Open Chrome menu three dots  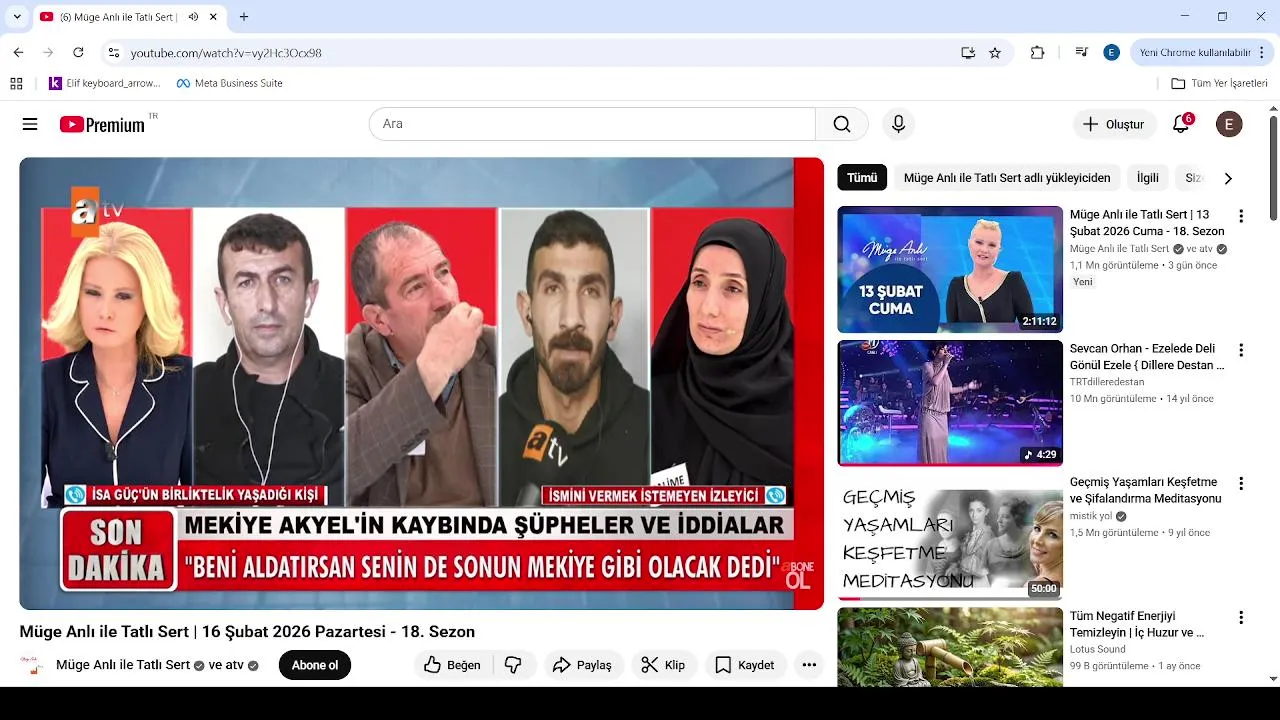coord(1261,53)
